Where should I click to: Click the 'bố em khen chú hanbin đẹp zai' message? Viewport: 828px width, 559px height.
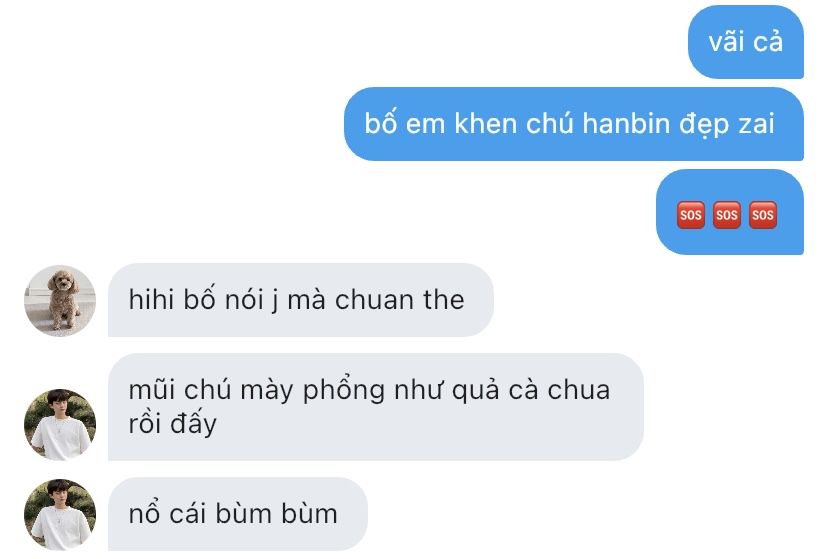point(574,124)
